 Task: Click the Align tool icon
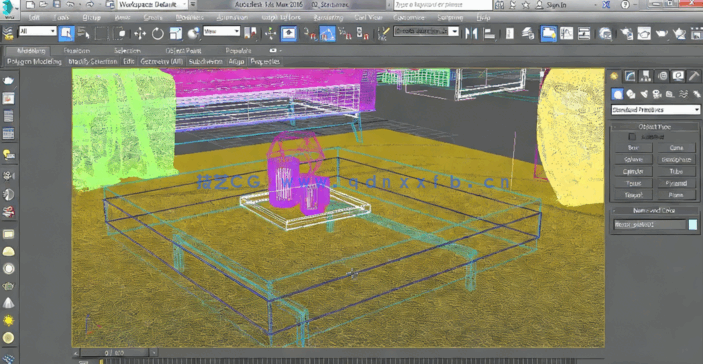point(490,34)
